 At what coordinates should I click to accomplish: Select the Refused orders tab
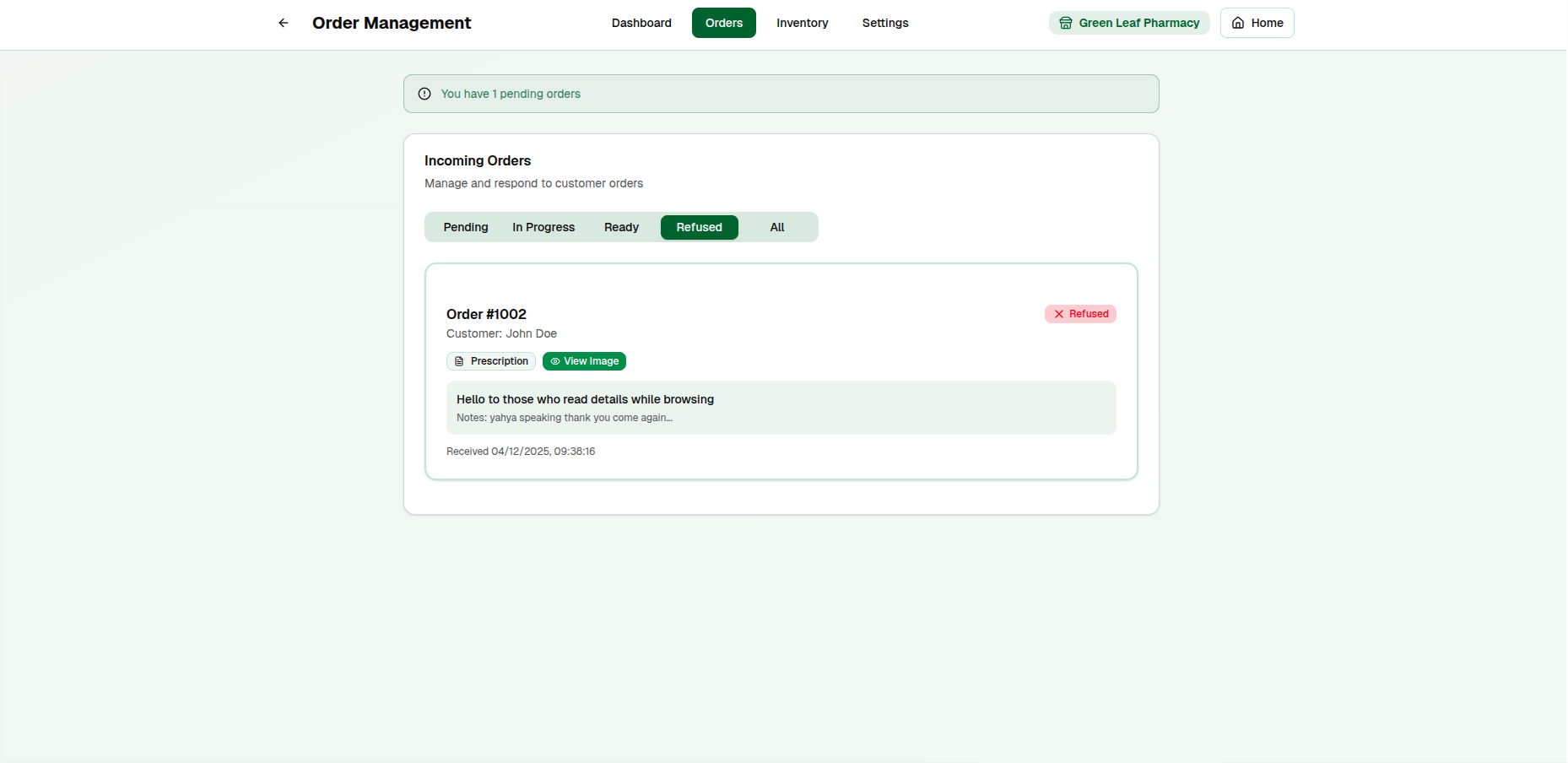pos(699,227)
